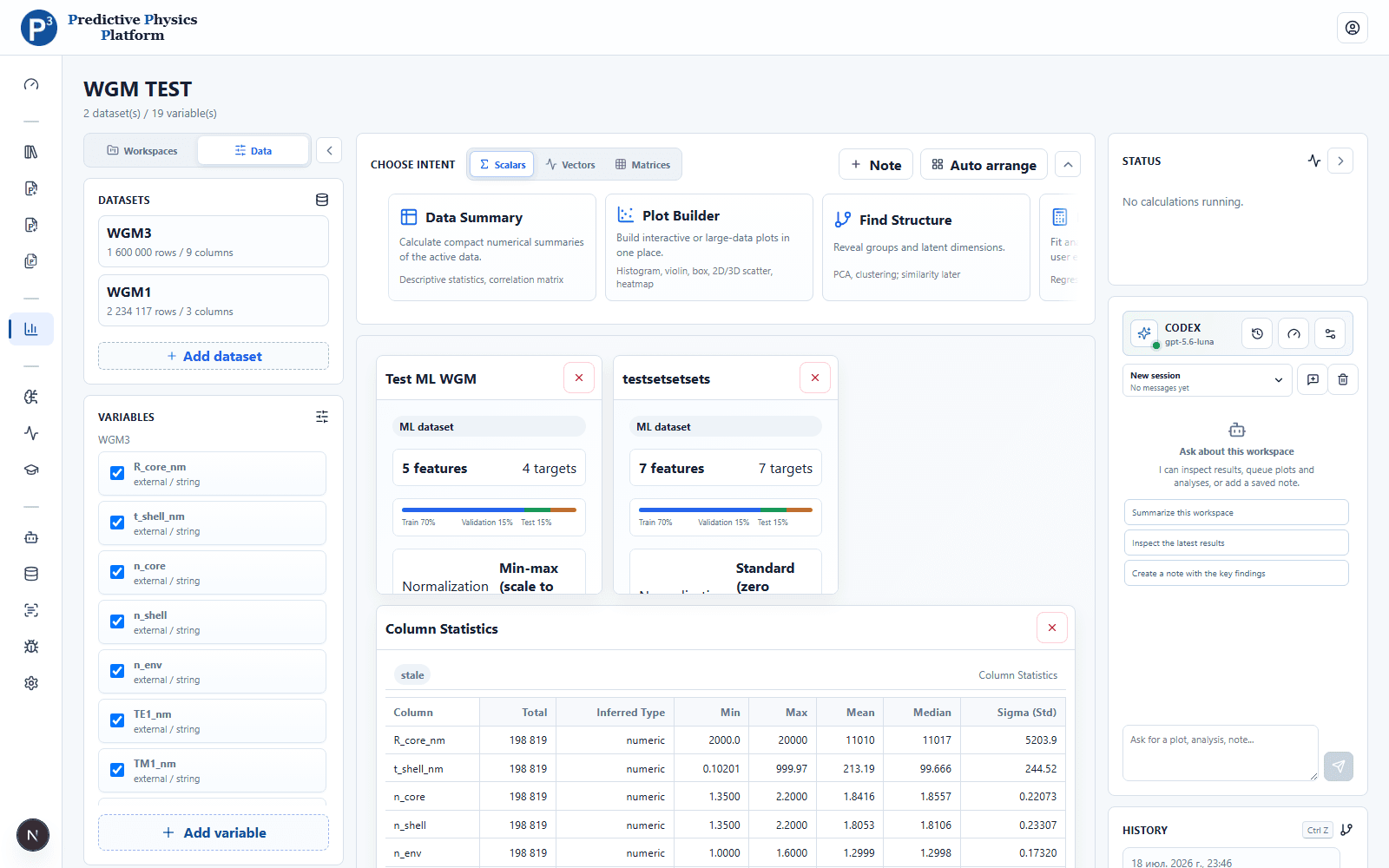This screenshot has width=1389, height=868.
Task: Click the testsetsetsets split bar
Action: pyautogui.click(x=726, y=510)
